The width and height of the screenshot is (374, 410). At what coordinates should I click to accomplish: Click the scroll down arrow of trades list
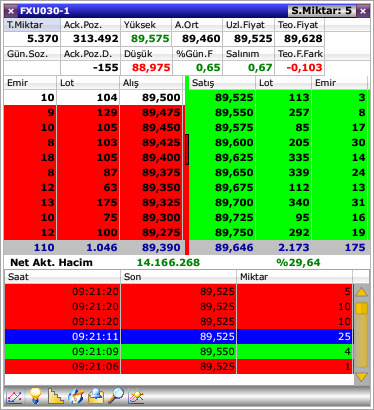pyautogui.click(x=362, y=377)
